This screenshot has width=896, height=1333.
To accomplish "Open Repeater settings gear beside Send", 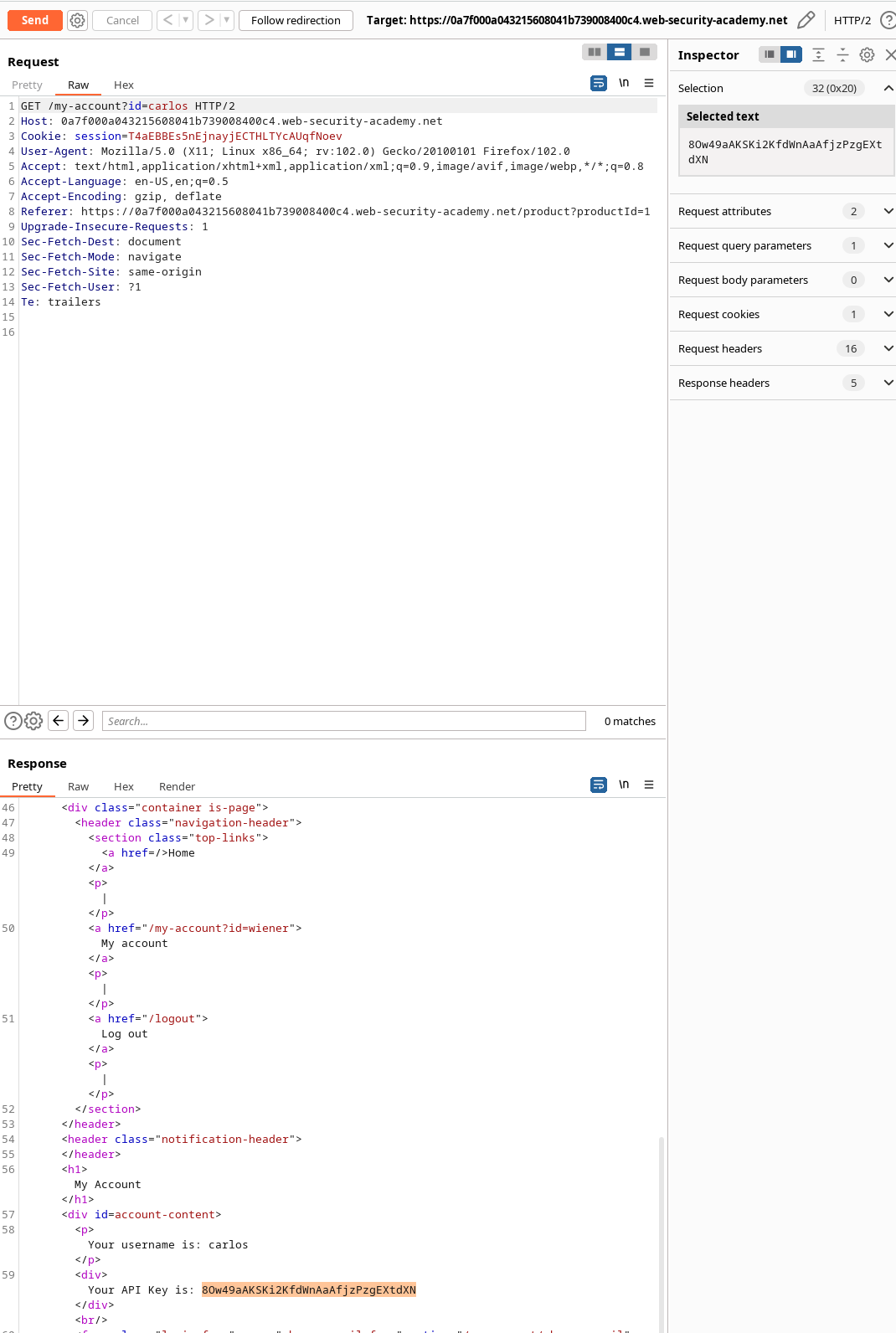I will tap(77, 20).
